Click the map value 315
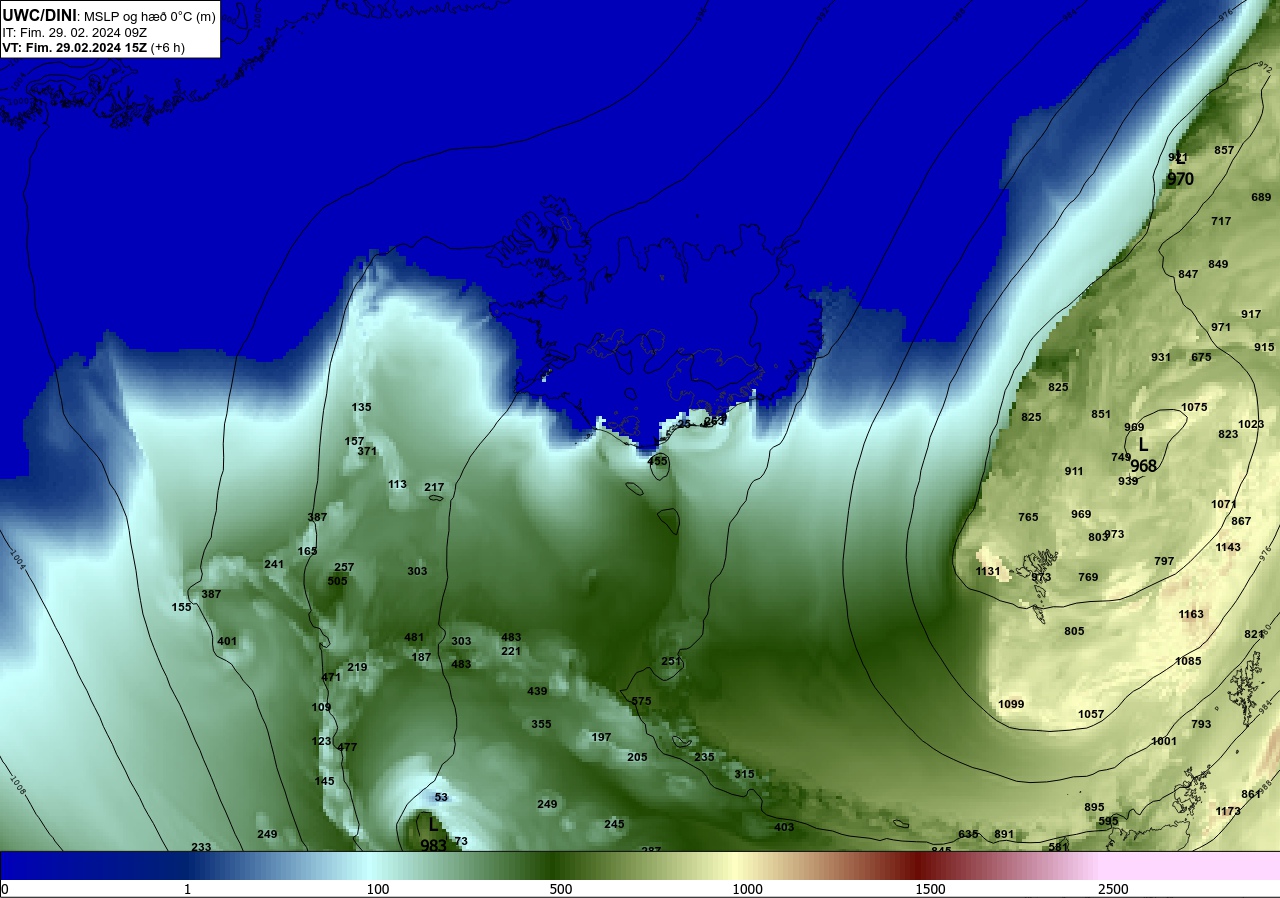Image resolution: width=1280 pixels, height=898 pixels. [744, 774]
